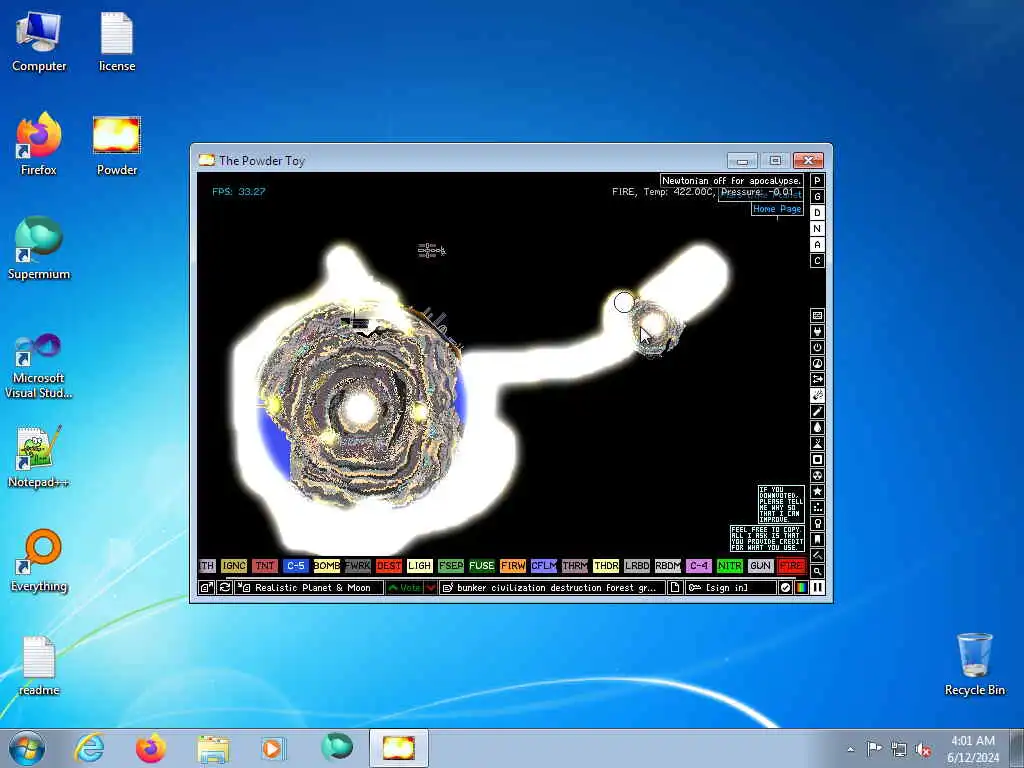Open the Liquids droplet section icon
Viewport: 1024px width, 768px height.
817,428
